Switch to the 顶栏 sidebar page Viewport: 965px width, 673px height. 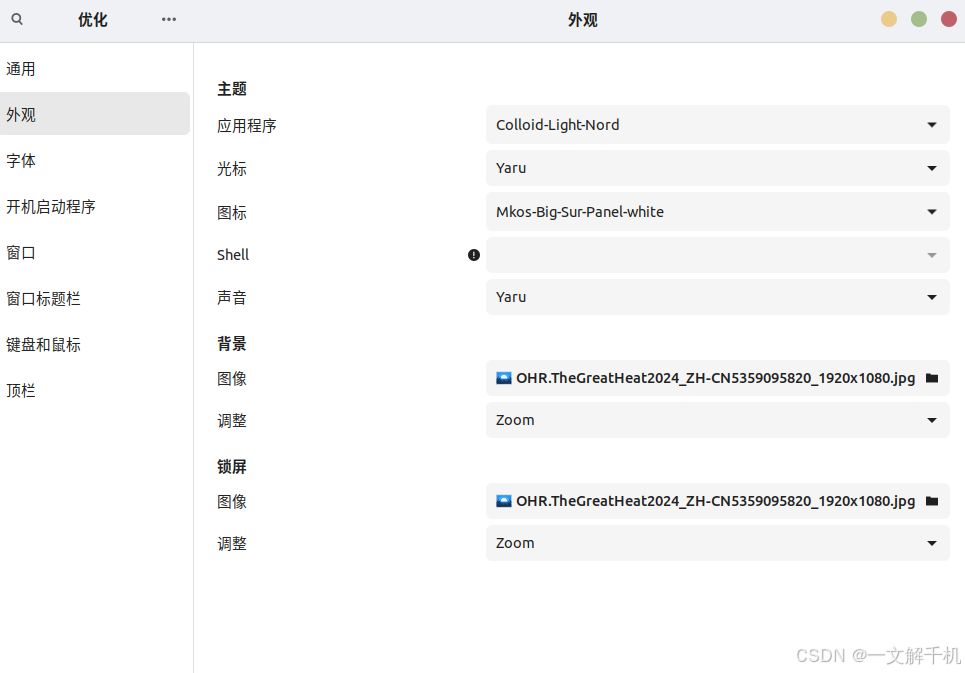[21, 391]
